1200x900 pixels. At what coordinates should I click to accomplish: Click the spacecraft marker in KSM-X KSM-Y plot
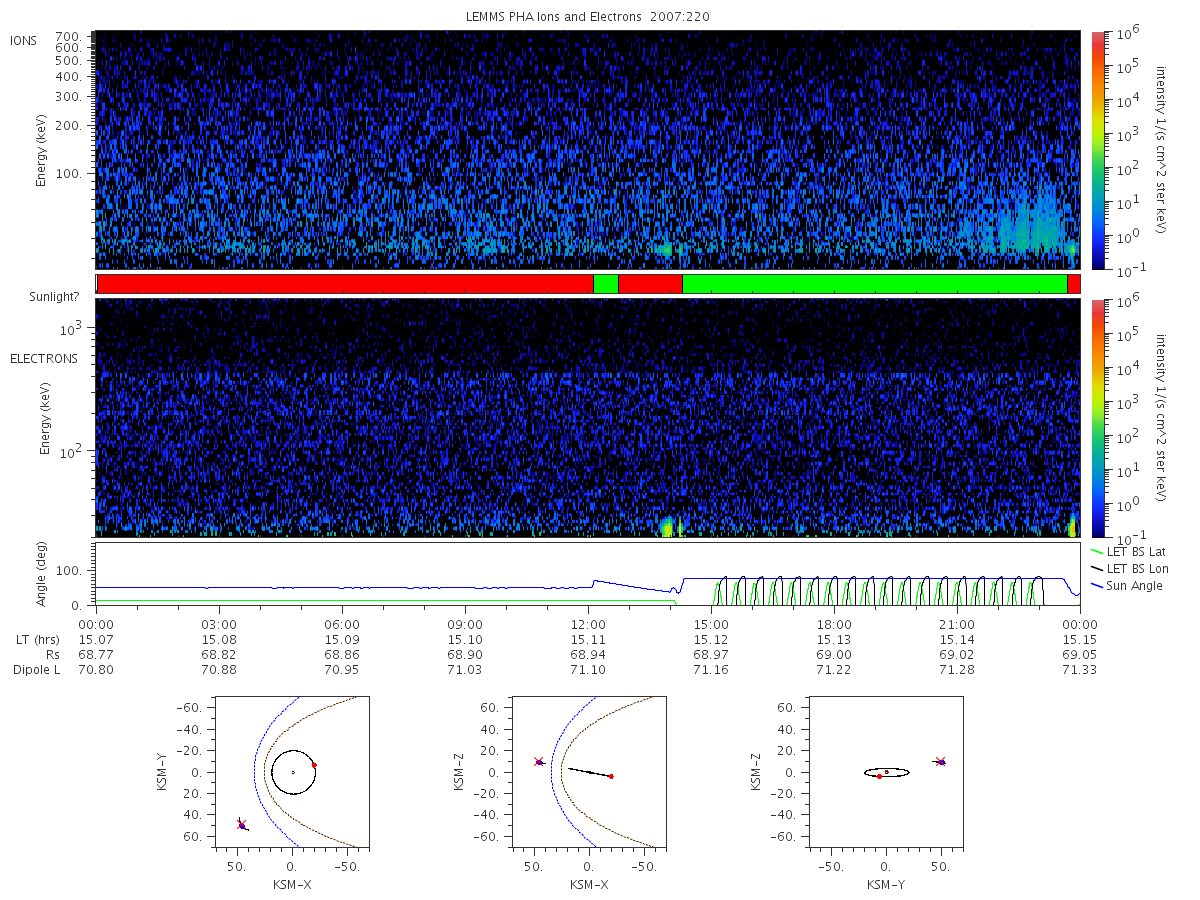point(241,825)
